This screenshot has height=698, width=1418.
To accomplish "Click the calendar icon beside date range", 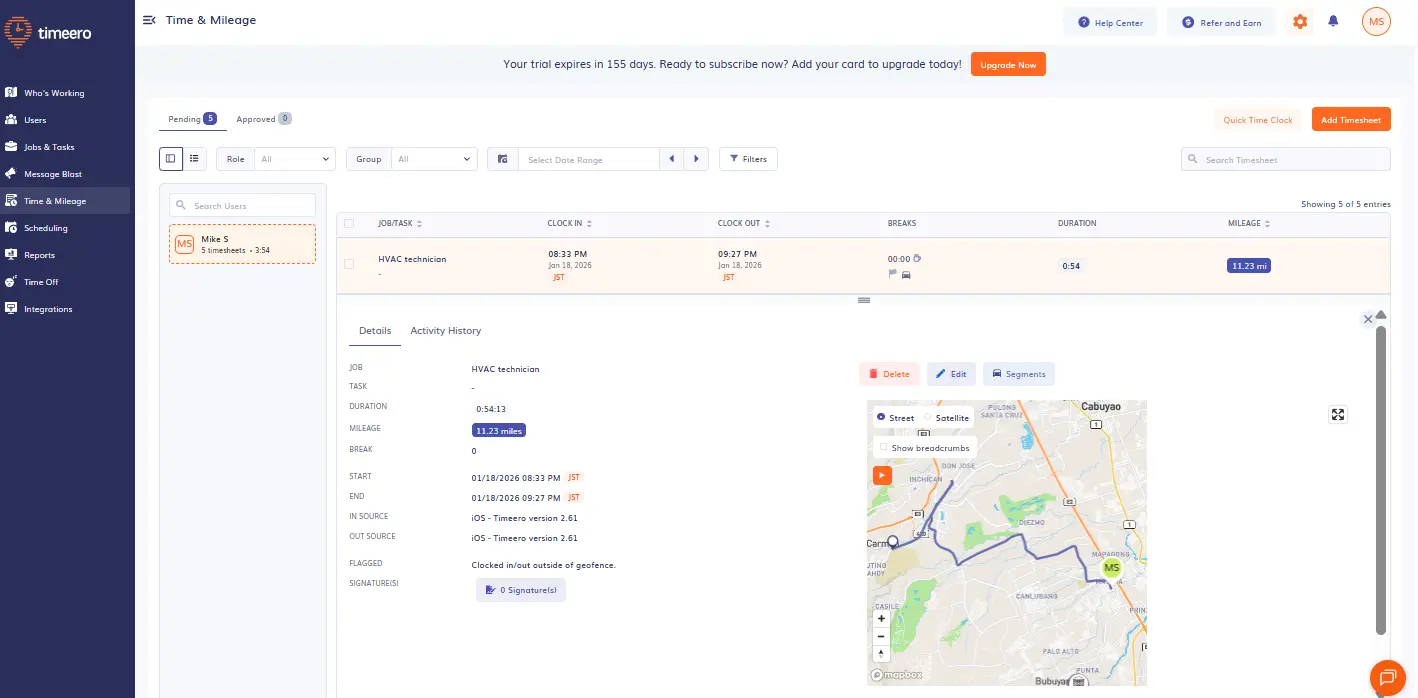I will pos(503,159).
